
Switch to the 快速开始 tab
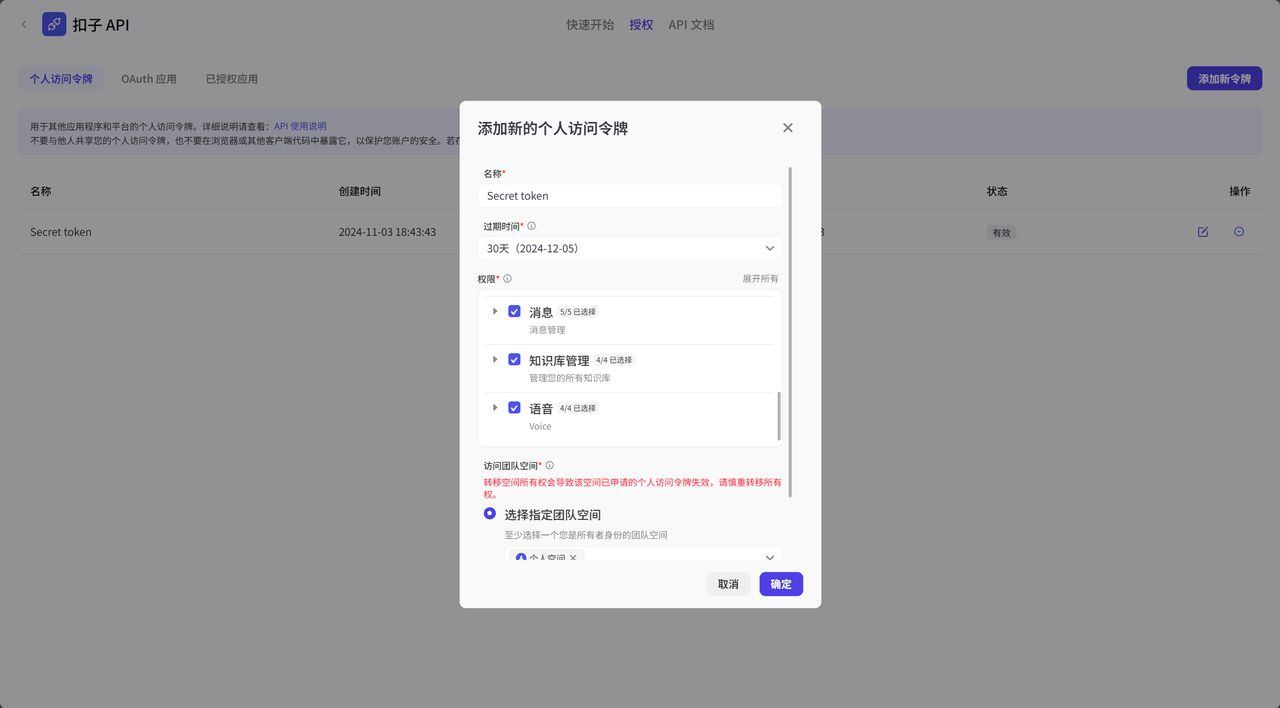click(590, 25)
